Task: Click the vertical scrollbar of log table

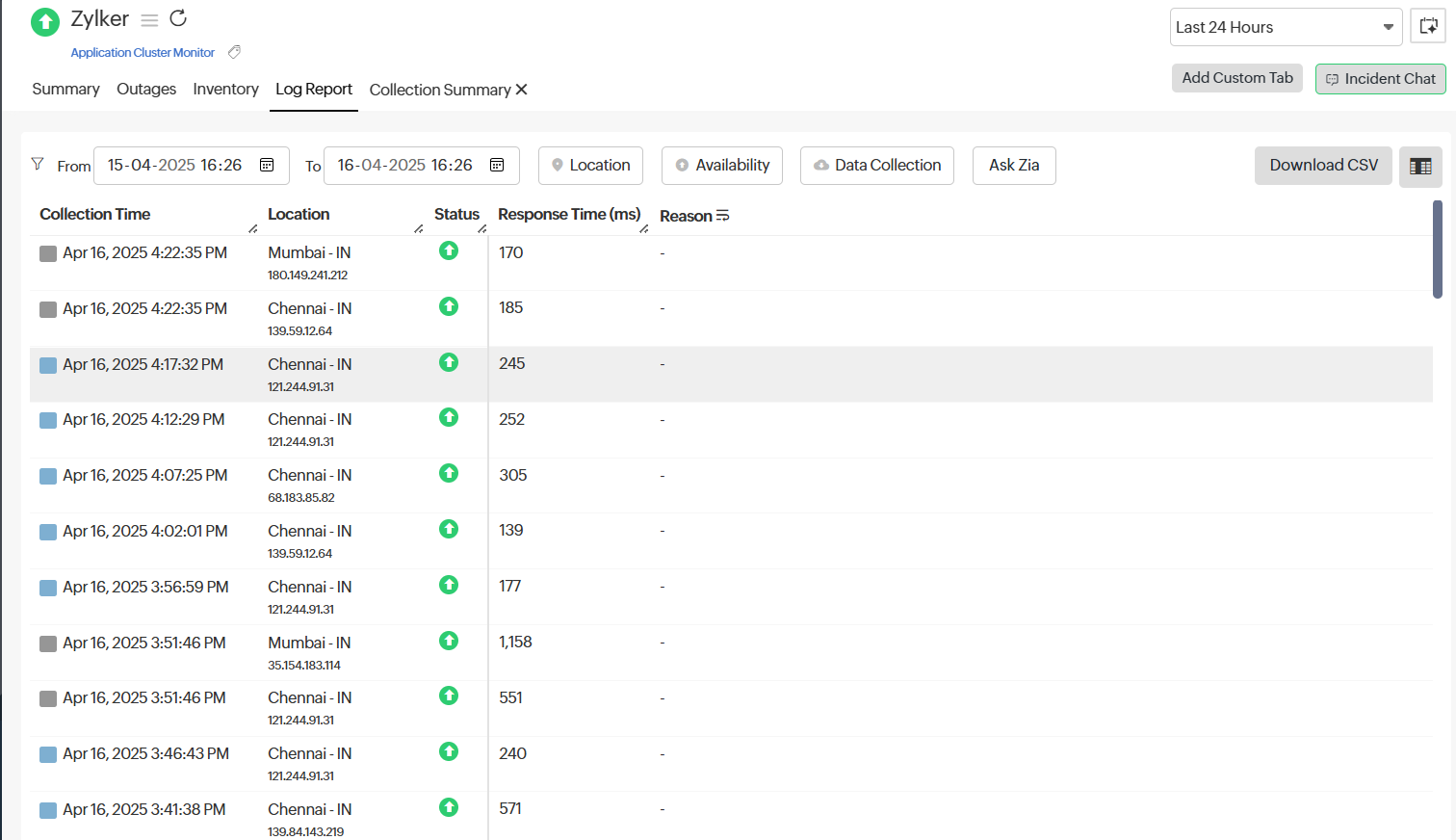Action: pyautogui.click(x=1437, y=250)
